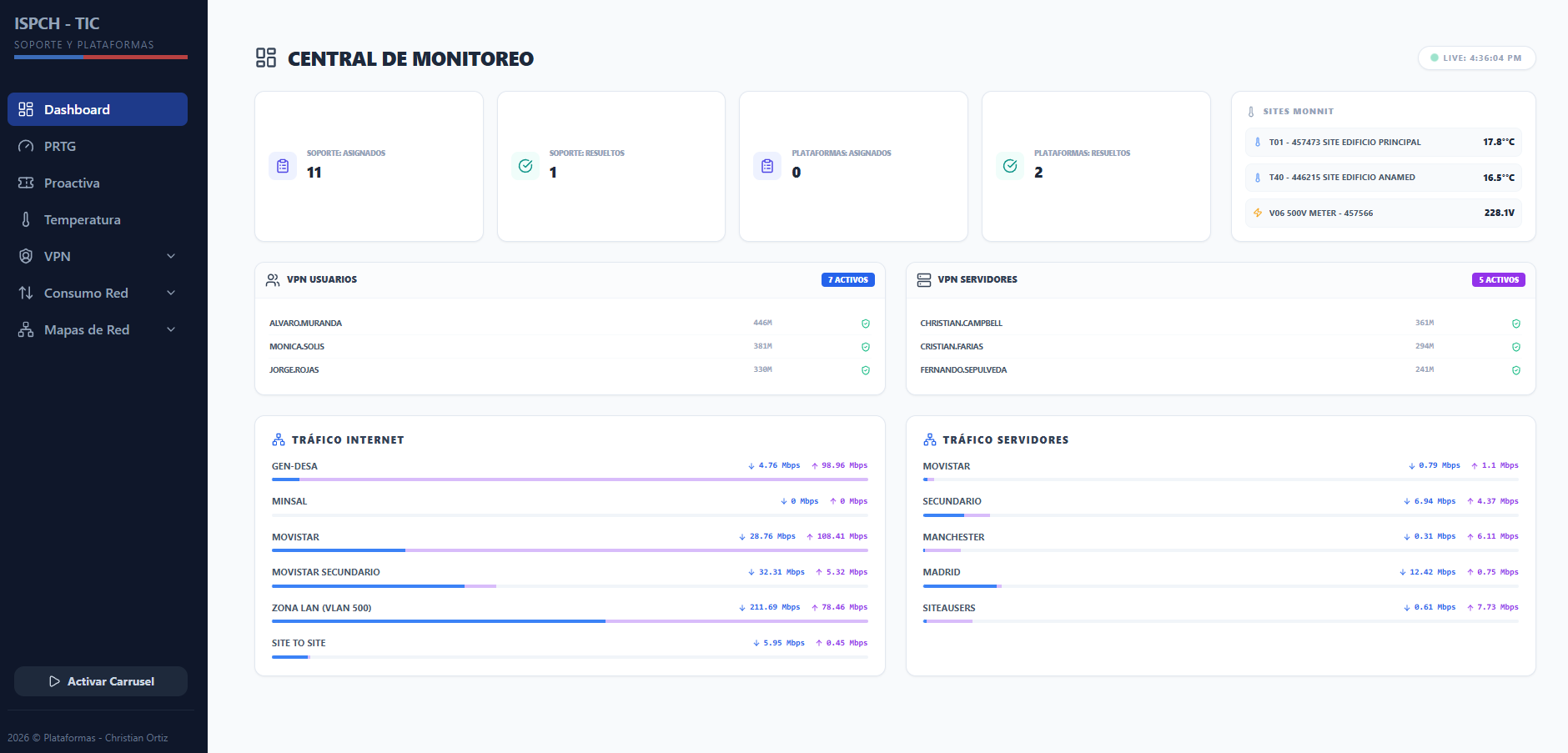Click the PRTG gauge icon

(x=26, y=146)
